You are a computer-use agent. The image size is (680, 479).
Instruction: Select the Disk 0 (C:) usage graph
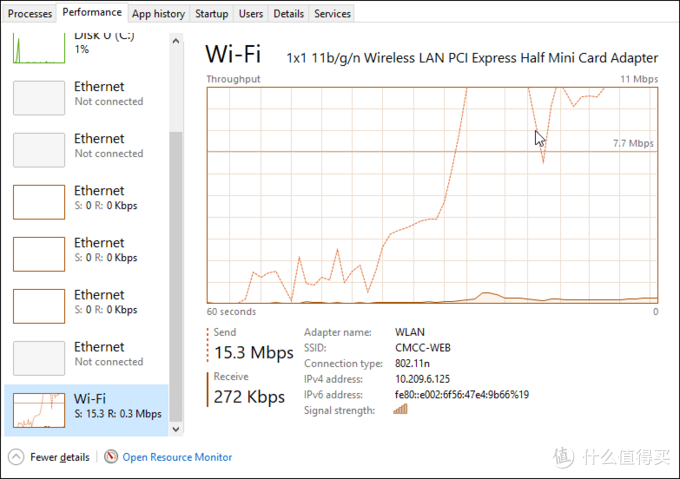39,48
